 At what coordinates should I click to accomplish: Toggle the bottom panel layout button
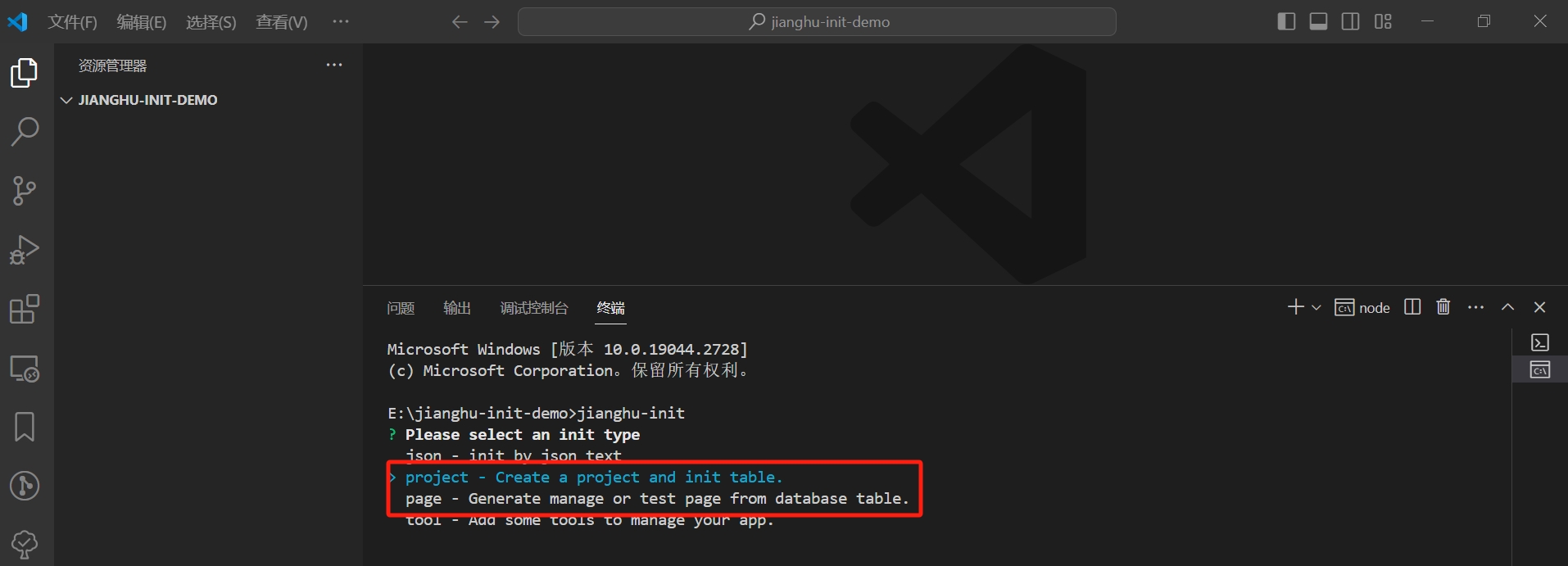[1318, 22]
